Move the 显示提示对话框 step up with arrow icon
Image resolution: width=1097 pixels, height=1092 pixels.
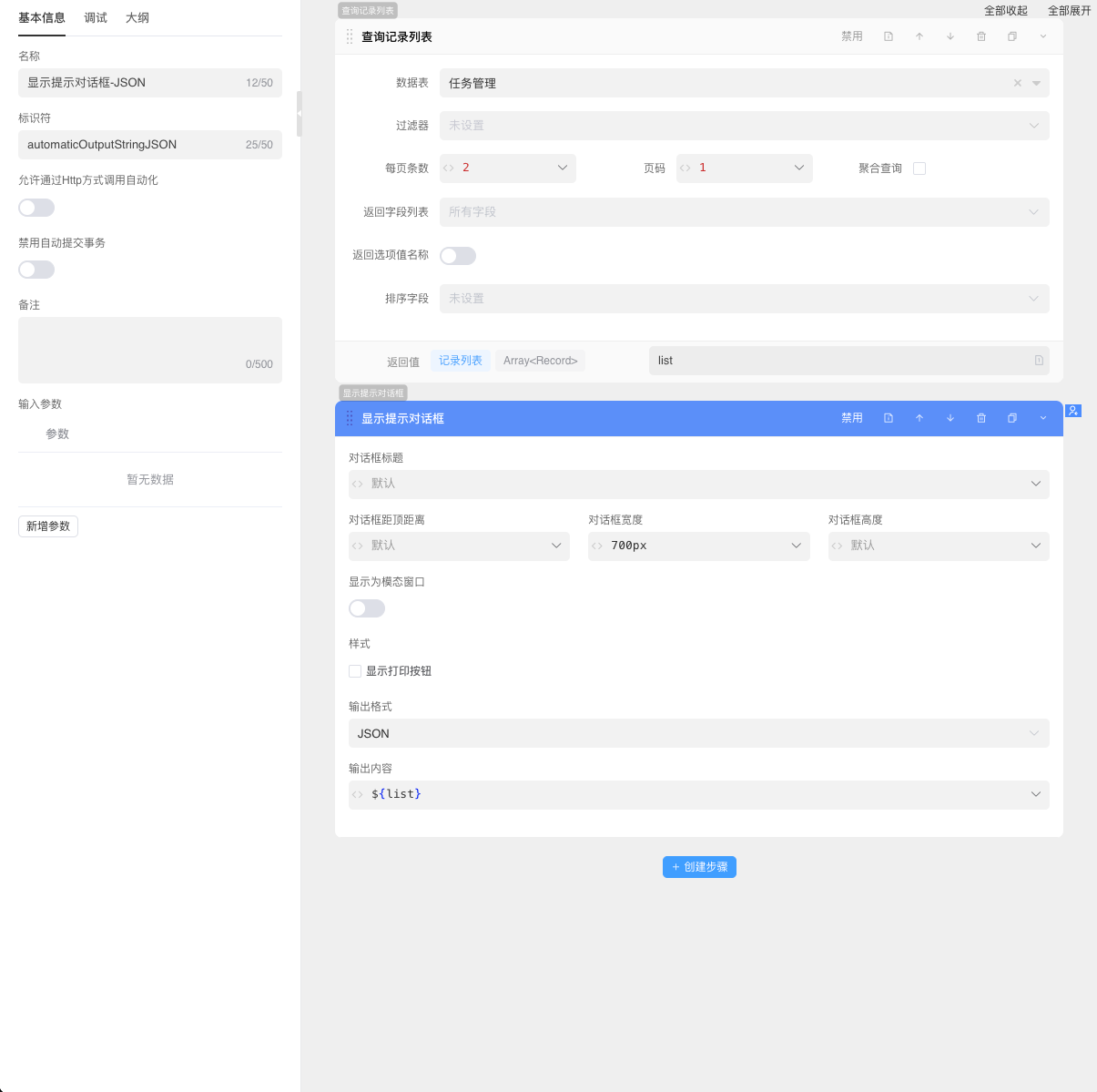pos(919,418)
